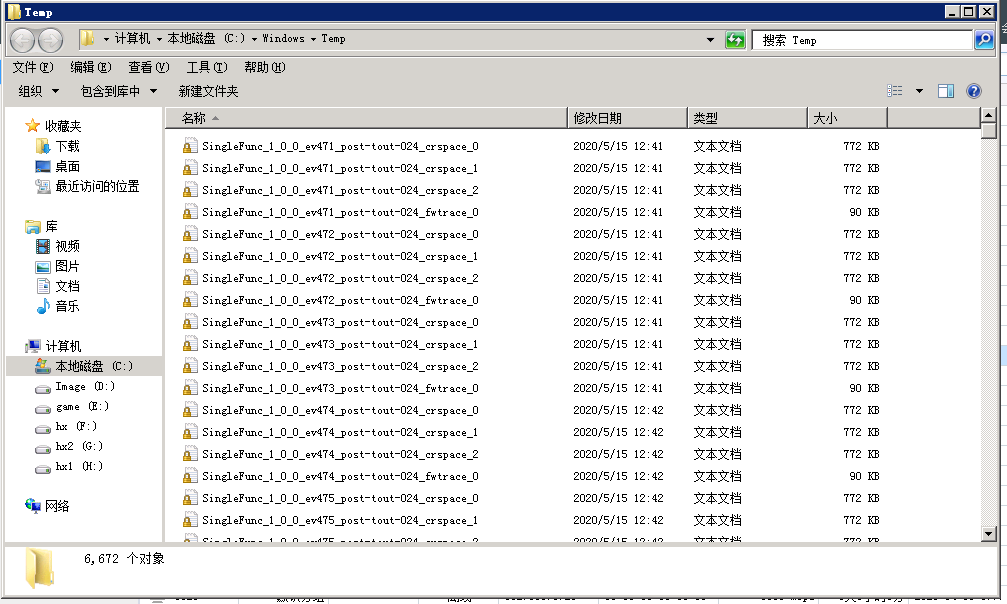Viewport: 1007px width, 604px height.
Task: Refresh the Temp folder view
Action: [735, 40]
